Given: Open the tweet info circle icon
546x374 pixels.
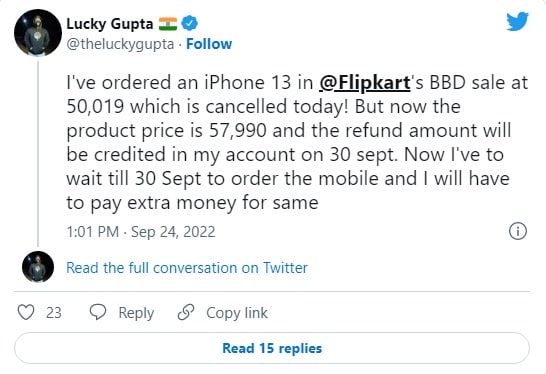Looking at the screenshot, I should point(518,231).
